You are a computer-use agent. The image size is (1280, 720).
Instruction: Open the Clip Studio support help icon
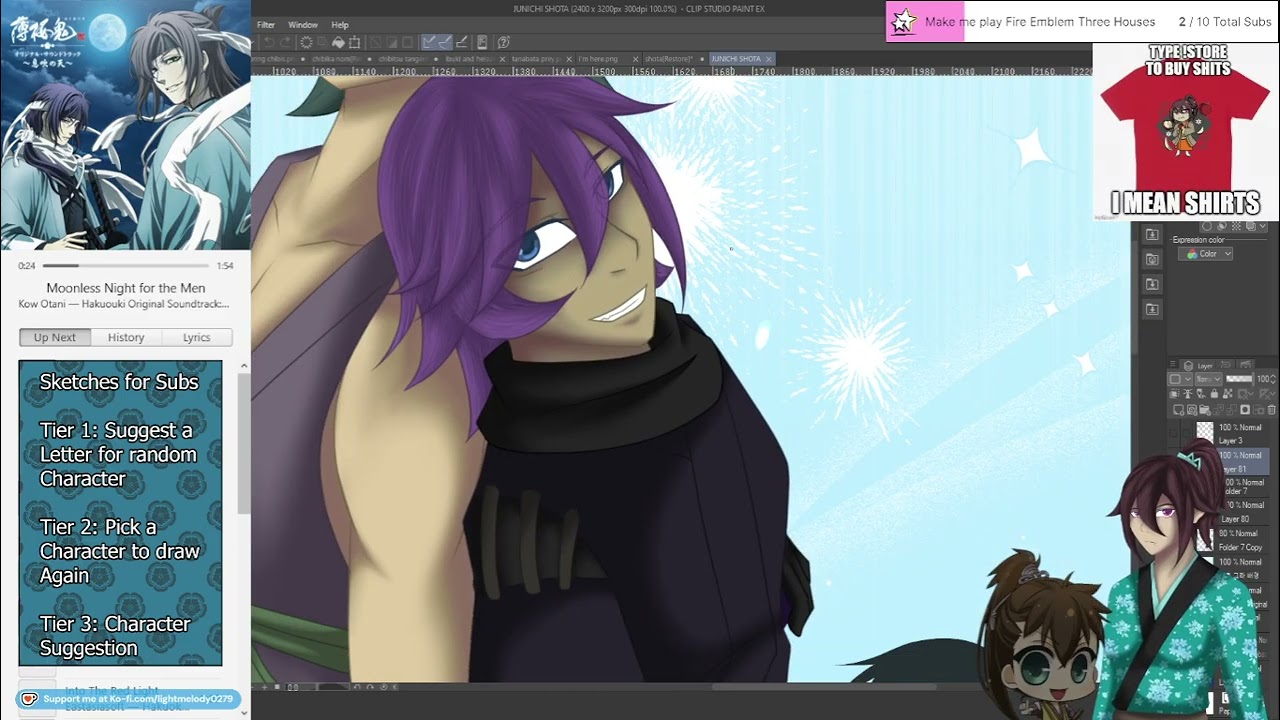[503, 42]
